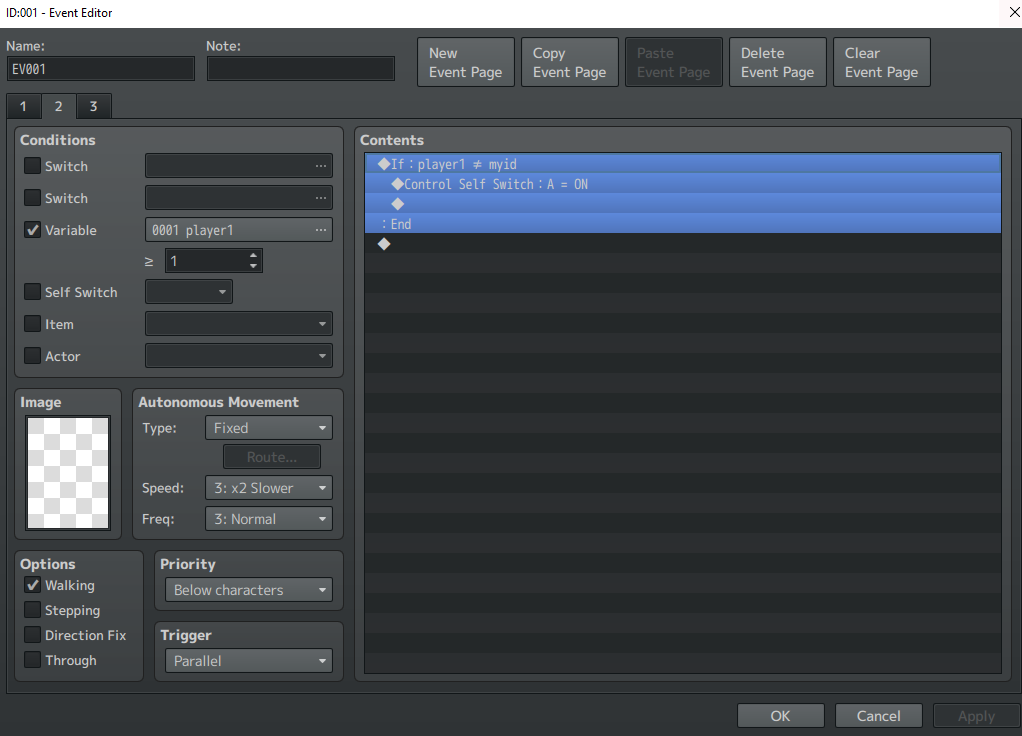
Task: Enable the Item condition checkbox
Action: (32, 323)
